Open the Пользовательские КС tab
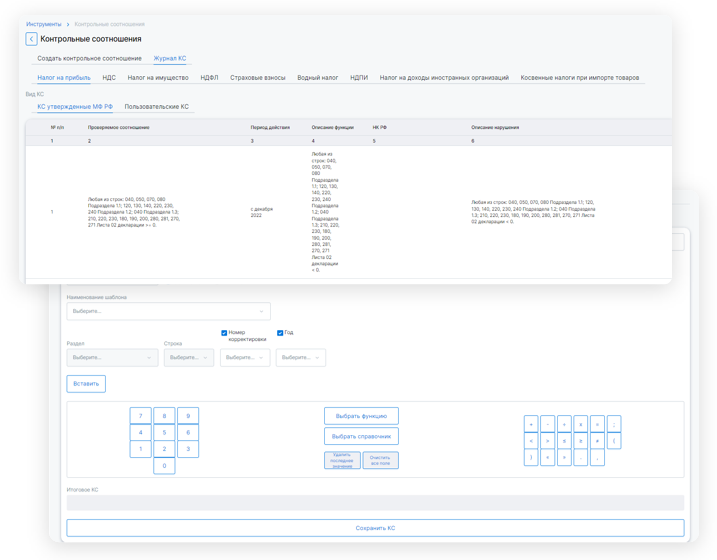 point(156,106)
